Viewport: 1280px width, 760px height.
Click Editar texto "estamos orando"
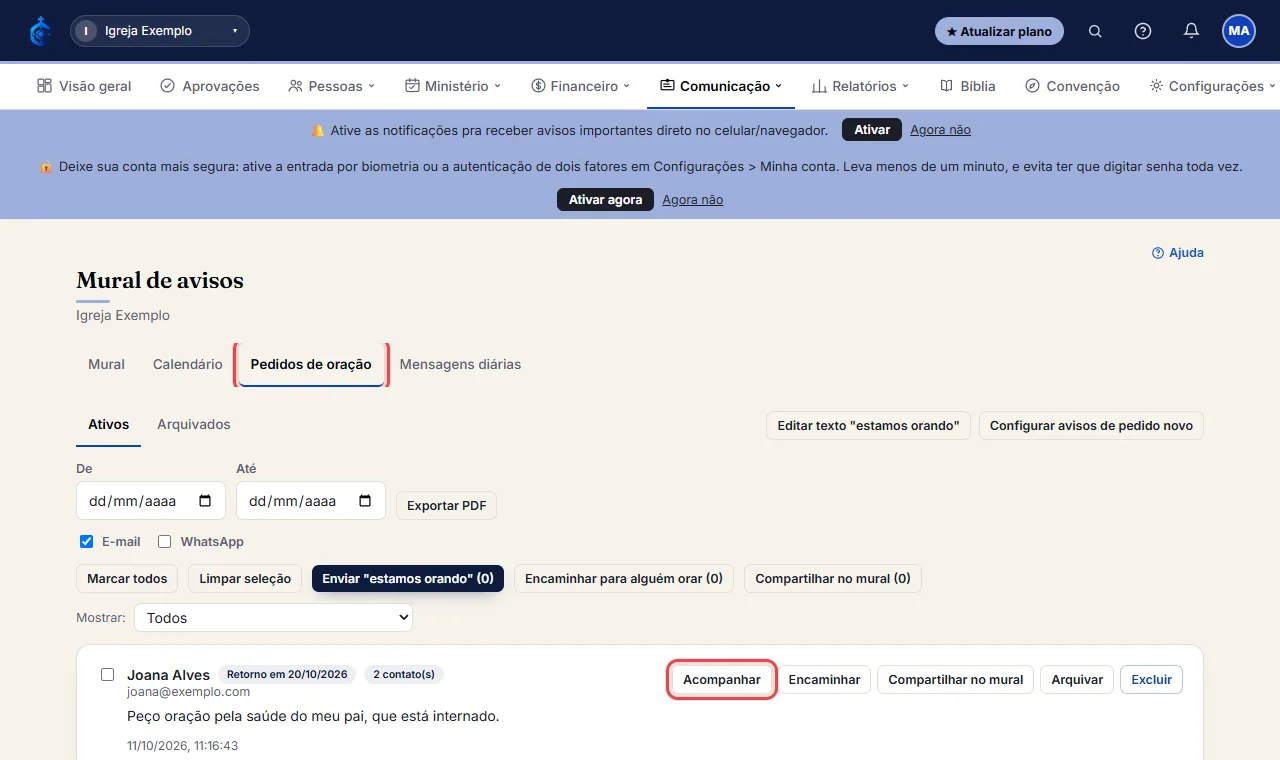coord(869,425)
